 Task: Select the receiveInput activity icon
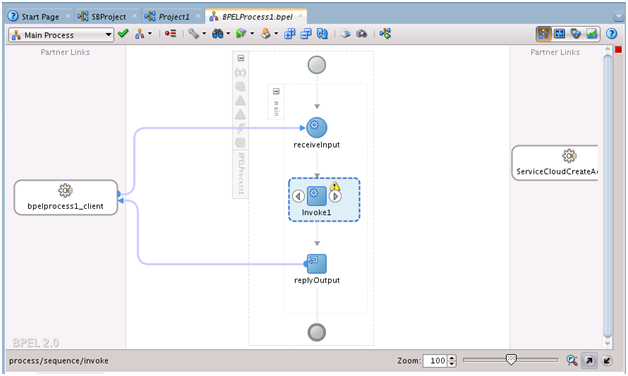[316, 127]
